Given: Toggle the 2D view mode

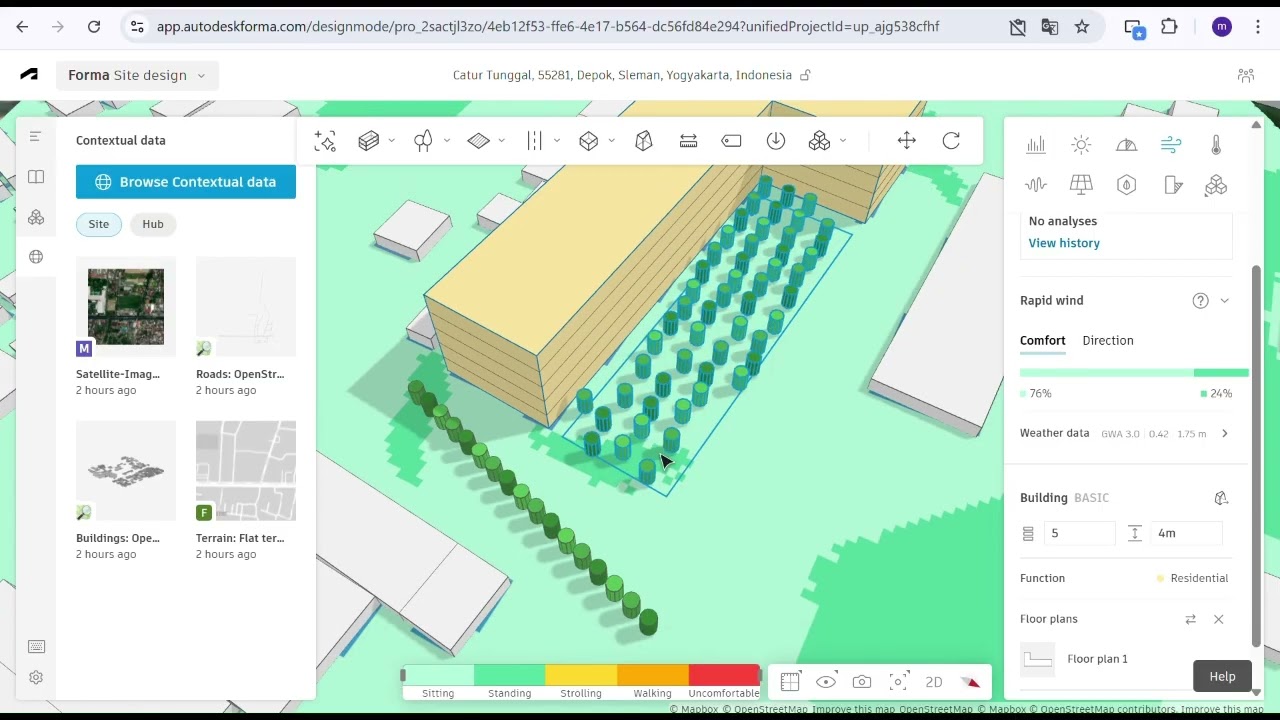Looking at the screenshot, I should 934,682.
